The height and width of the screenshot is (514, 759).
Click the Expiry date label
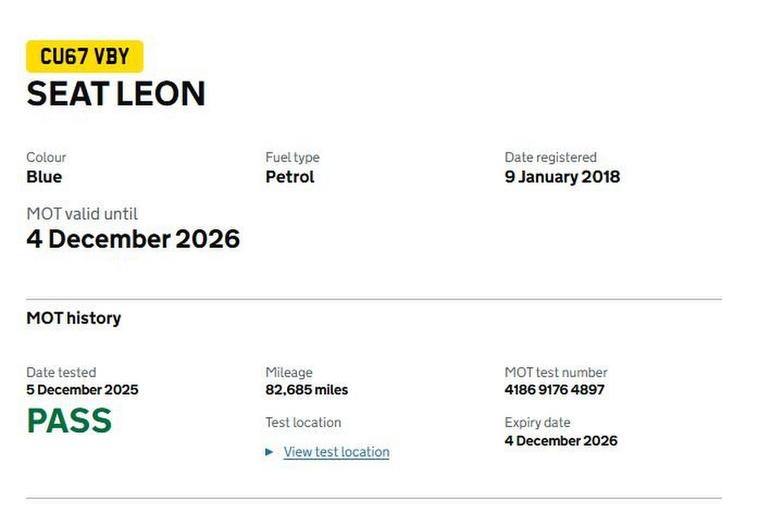(x=537, y=422)
